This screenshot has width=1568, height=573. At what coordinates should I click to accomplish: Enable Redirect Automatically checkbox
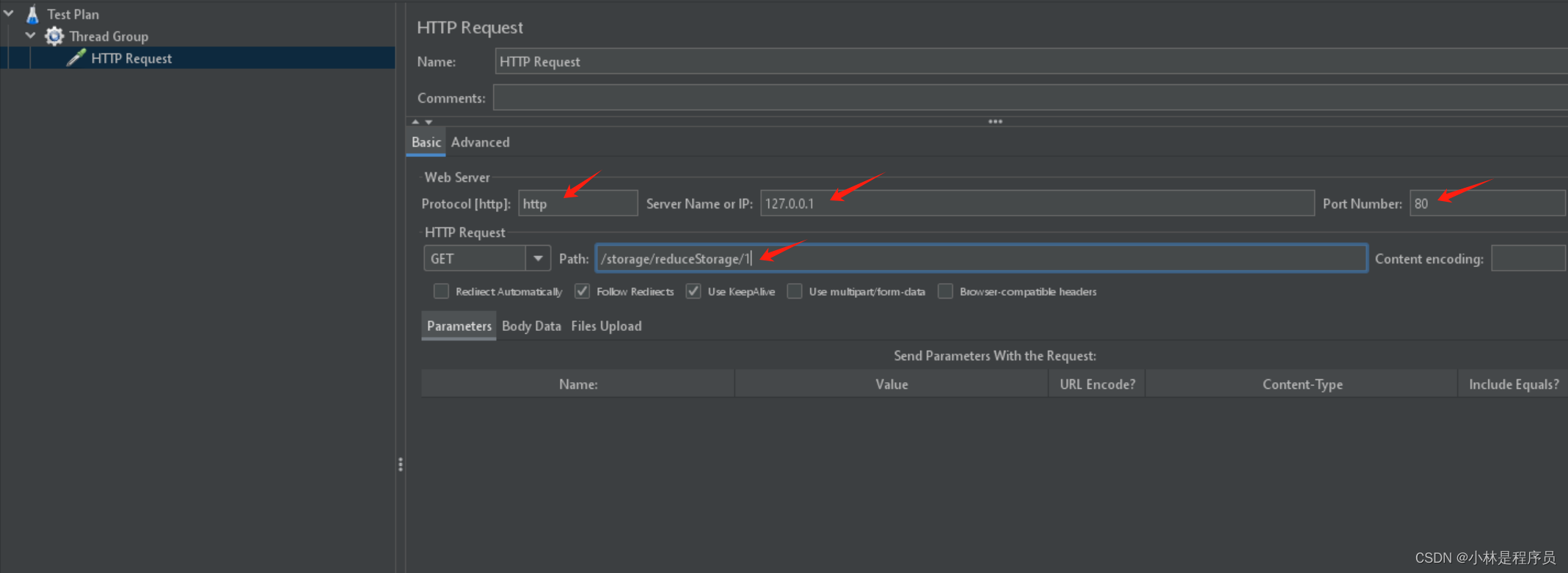point(441,291)
